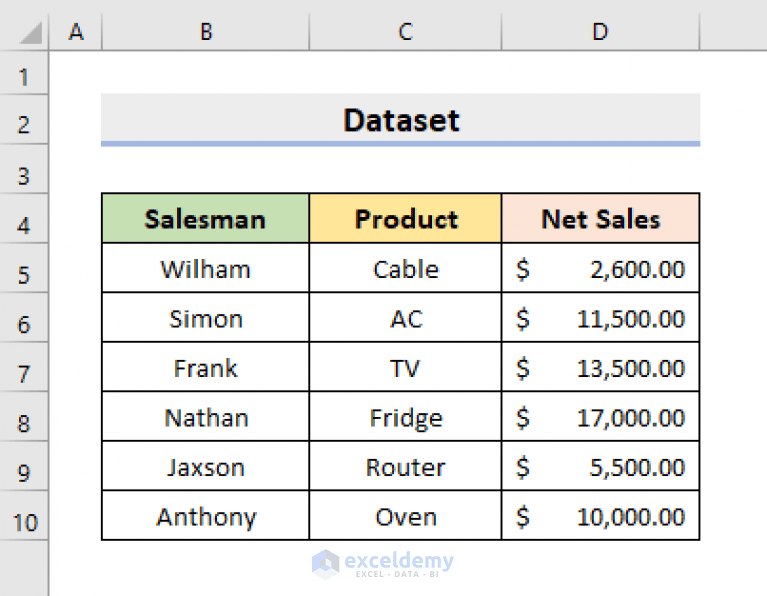Select the Anthony cell
Screen dimensions: 767x596
click(x=205, y=515)
